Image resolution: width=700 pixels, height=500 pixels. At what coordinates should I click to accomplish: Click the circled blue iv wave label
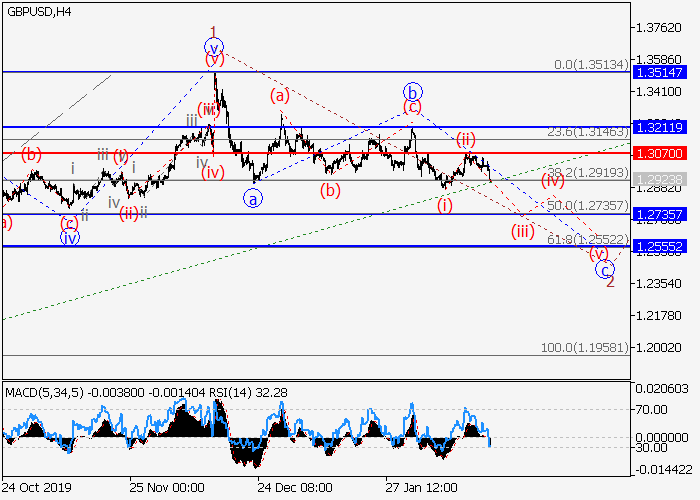tap(69, 237)
